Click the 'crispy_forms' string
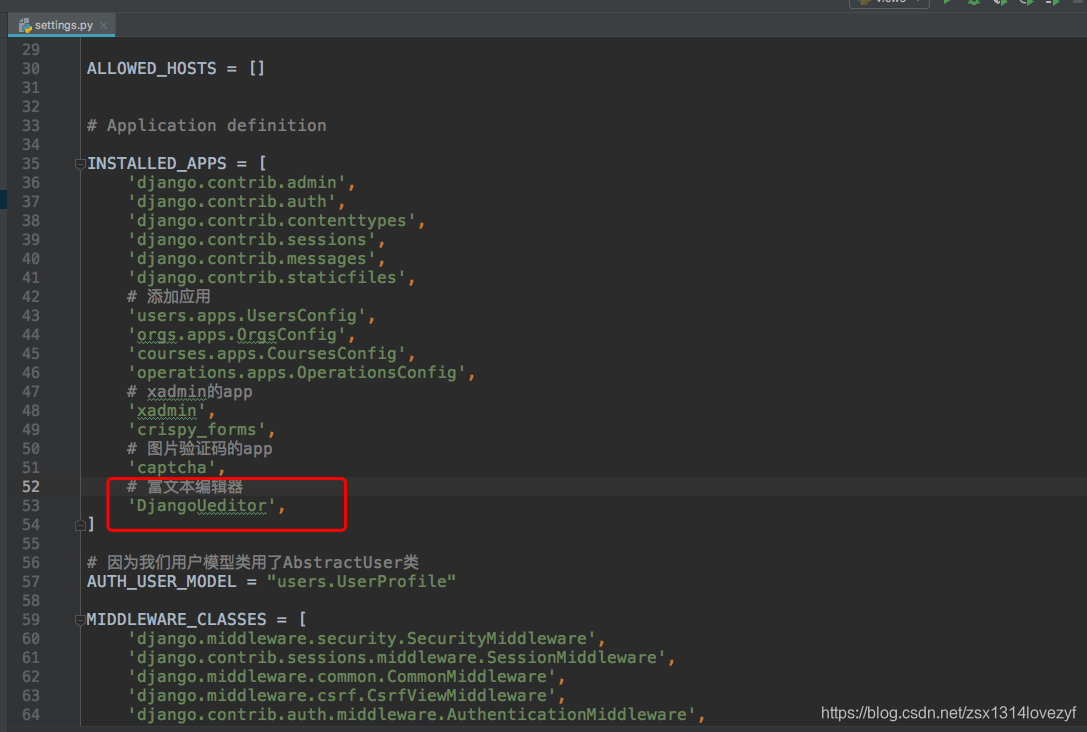This screenshot has height=732, width=1087. coord(196,430)
